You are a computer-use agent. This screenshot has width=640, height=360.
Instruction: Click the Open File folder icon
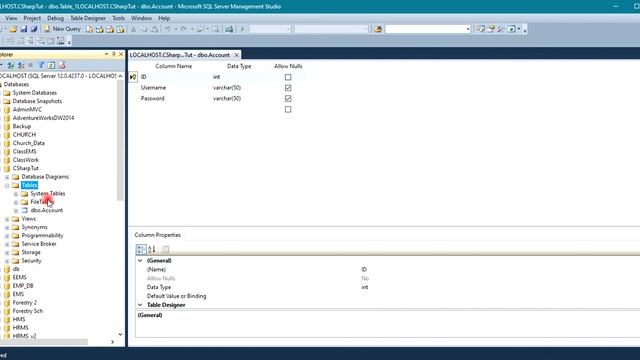13,29
